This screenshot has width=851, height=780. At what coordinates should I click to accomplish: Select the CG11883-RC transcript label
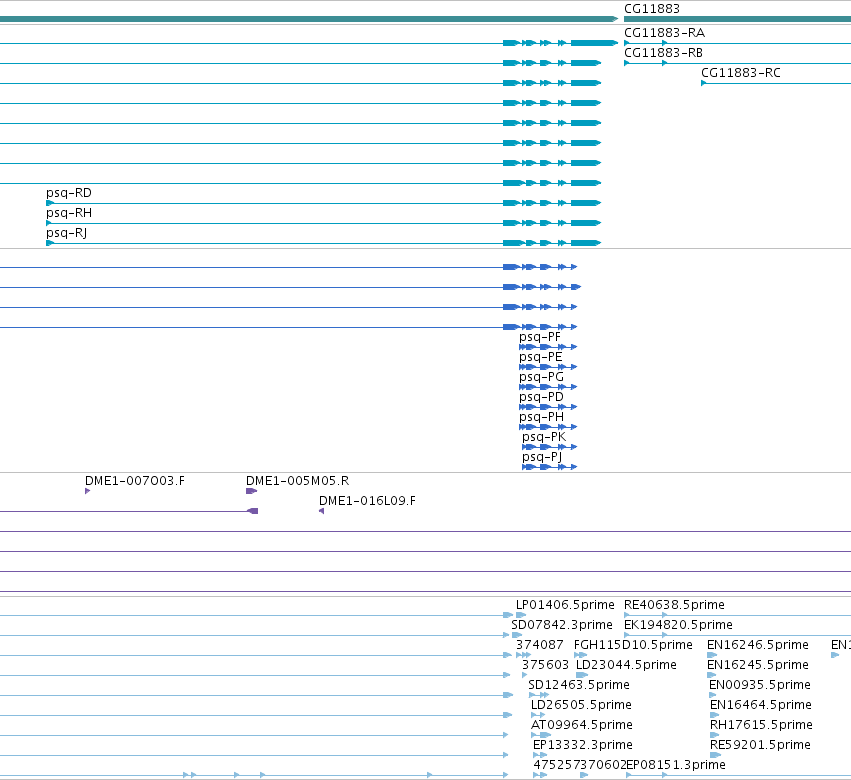[x=741, y=73]
